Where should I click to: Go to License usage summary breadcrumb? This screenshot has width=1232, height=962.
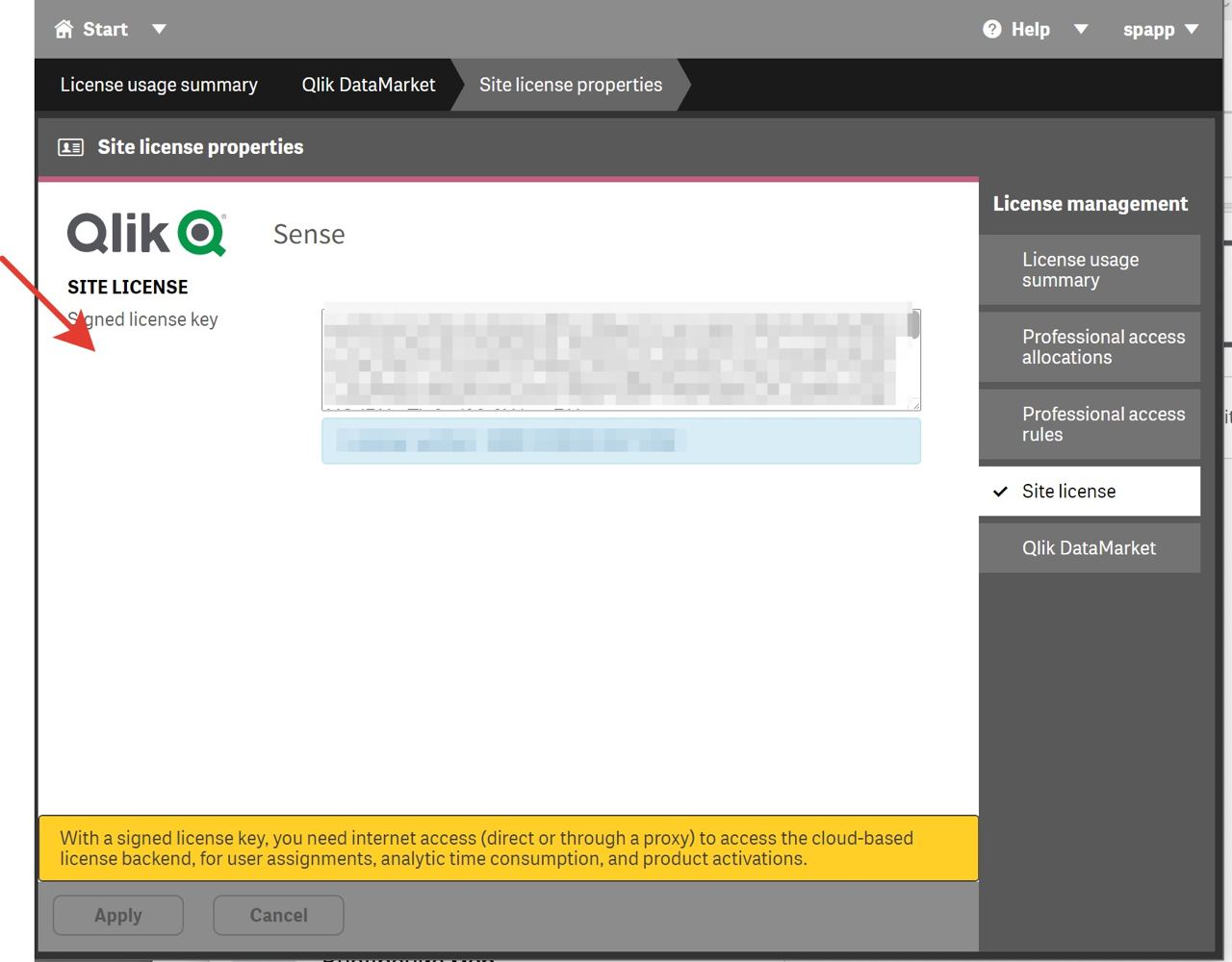[x=159, y=85]
